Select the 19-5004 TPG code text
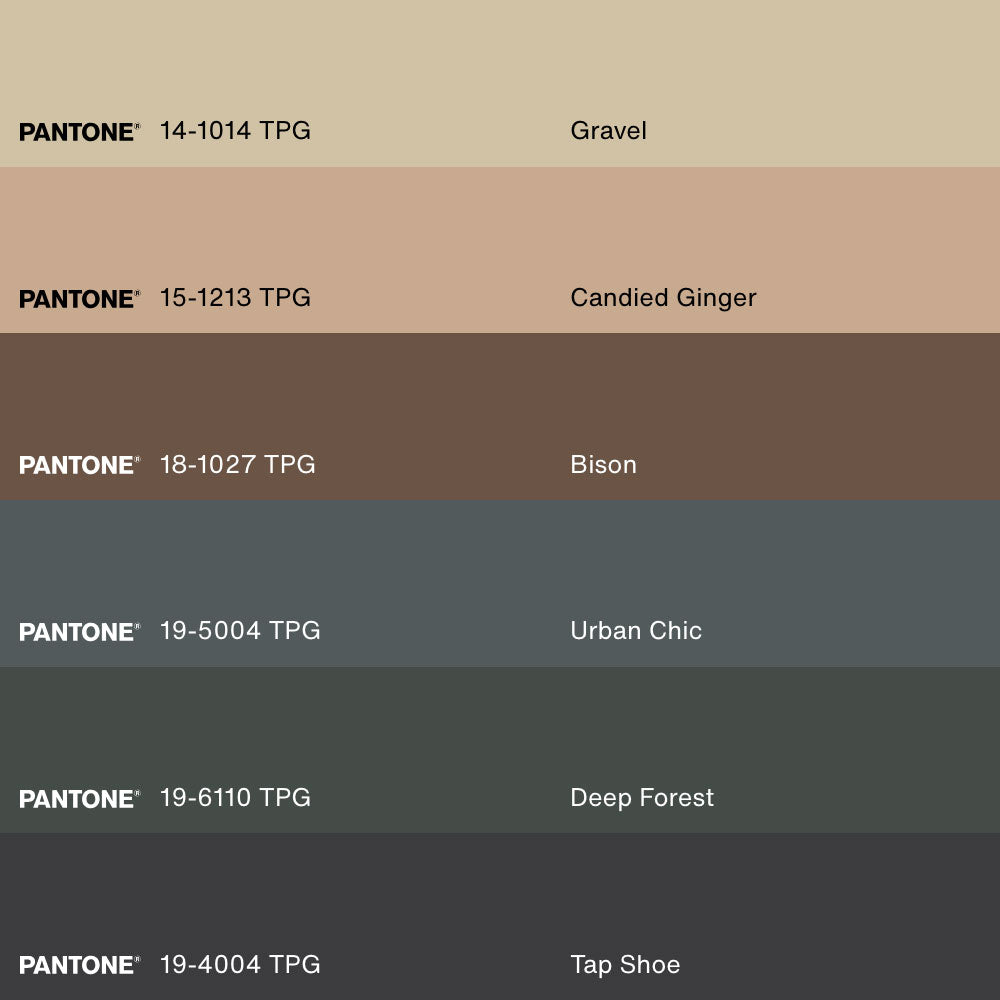The height and width of the screenshot is (1000, 1000). pyautogui.click(x=240, y=631)
